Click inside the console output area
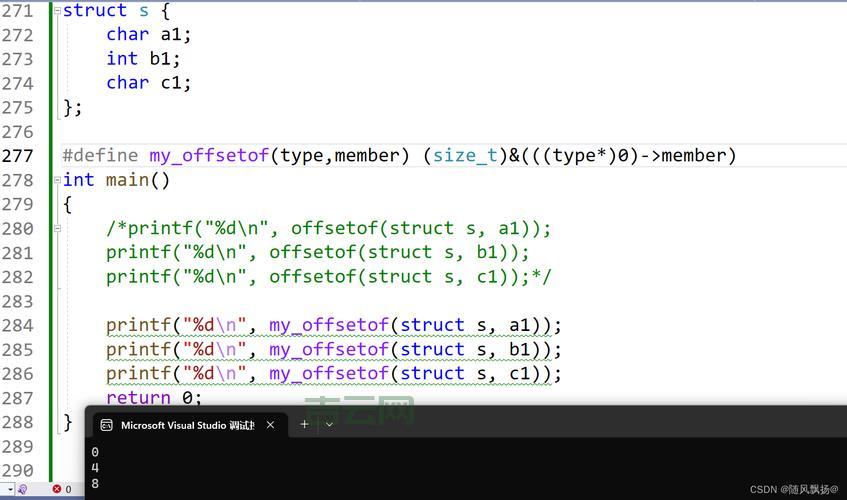 tap(450, 465)
